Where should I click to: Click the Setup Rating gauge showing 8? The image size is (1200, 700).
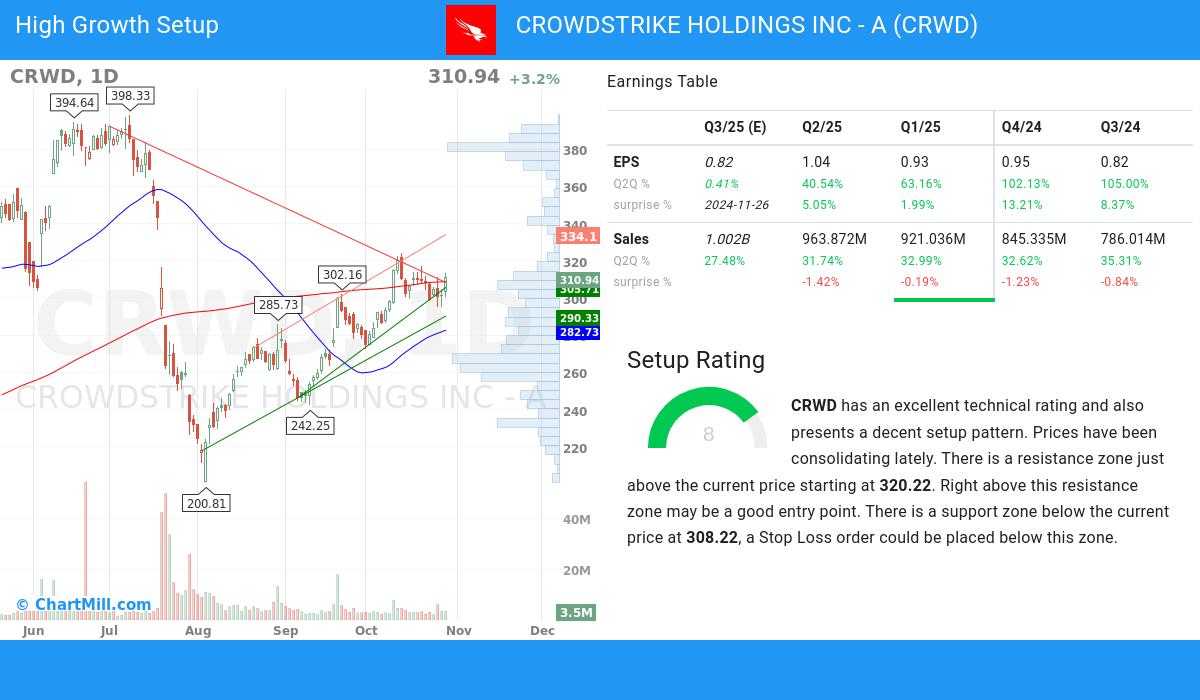(x=708, y=418)
